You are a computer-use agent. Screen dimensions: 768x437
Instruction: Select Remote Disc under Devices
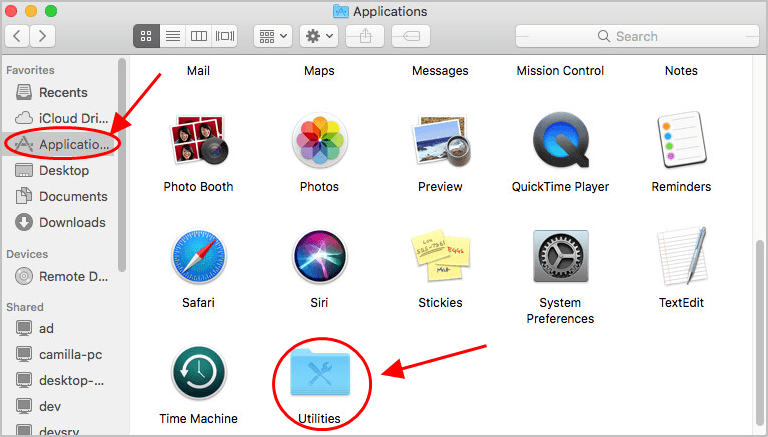point(58,276)
